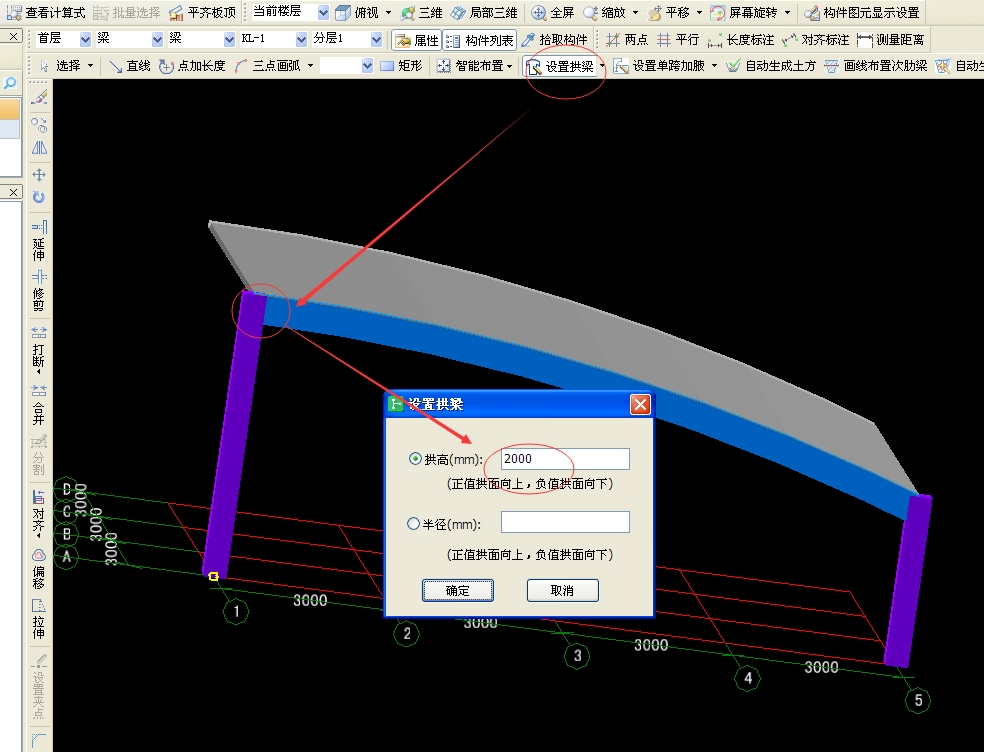Image resolution: width=984 pixels, height=752 pixels.
Task: Open 构件图元显示设置
Action: point(862,13)
